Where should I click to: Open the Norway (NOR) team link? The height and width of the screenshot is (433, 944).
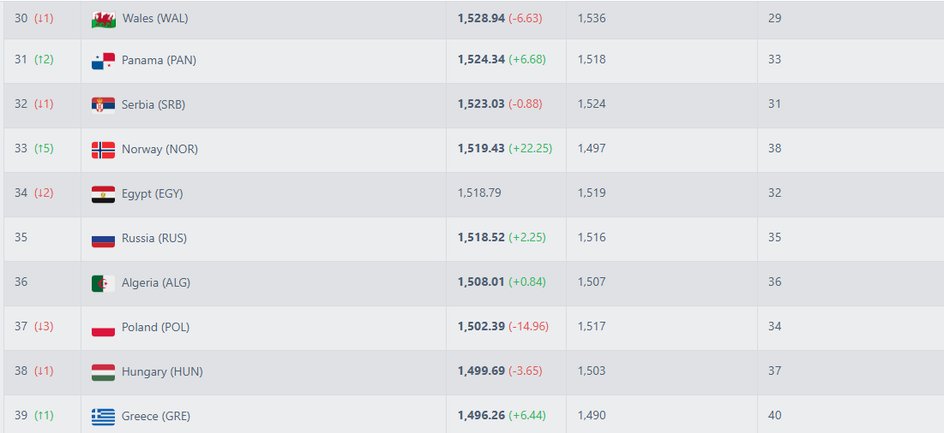(x=160, y=149)
